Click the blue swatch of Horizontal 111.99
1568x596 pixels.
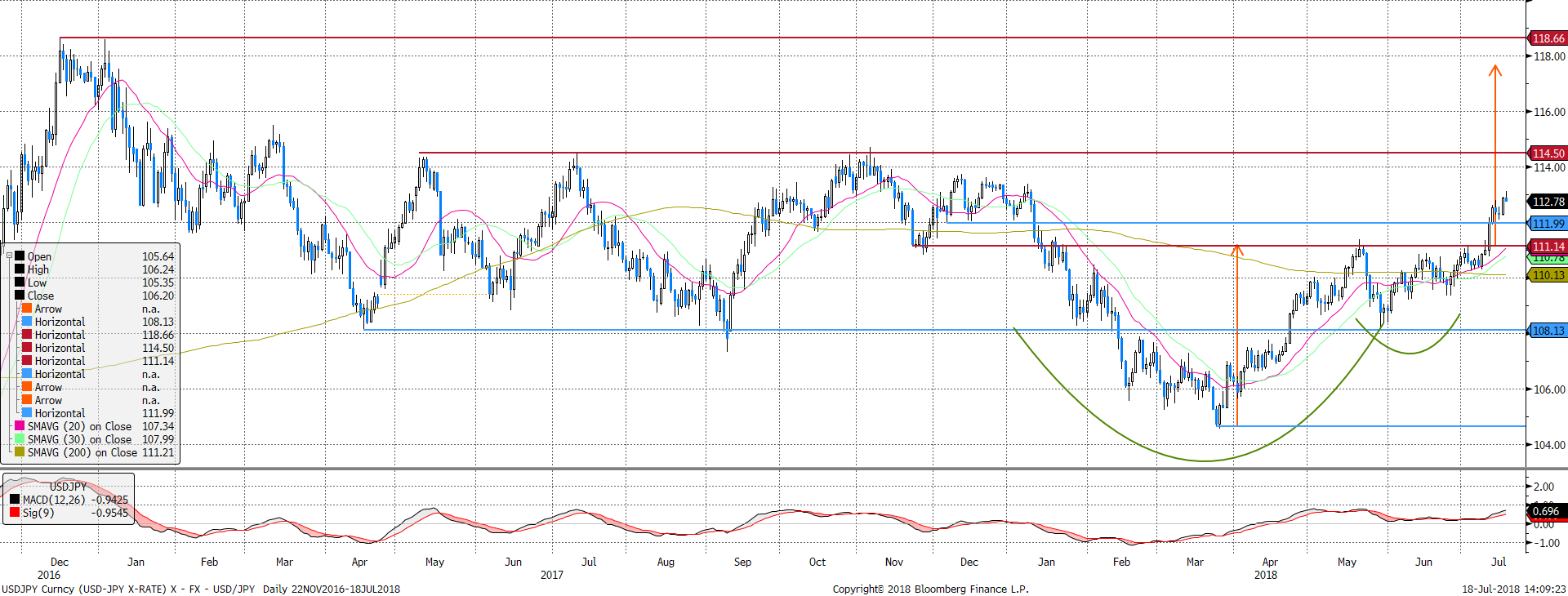pyautogui.click(x=27, y=413)
